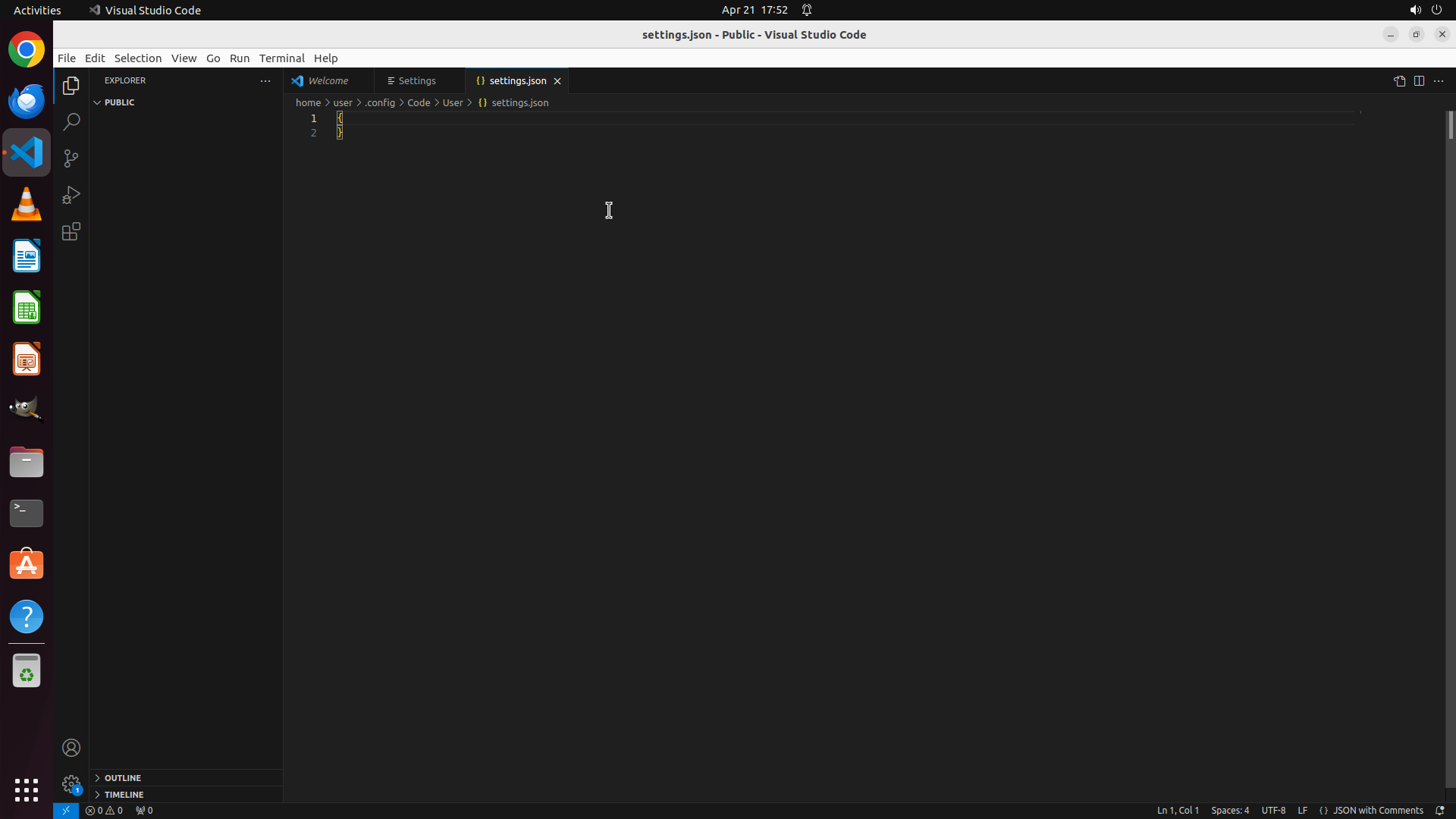
Task: Expand the OUTLINE section
Action: coord(122,778)
